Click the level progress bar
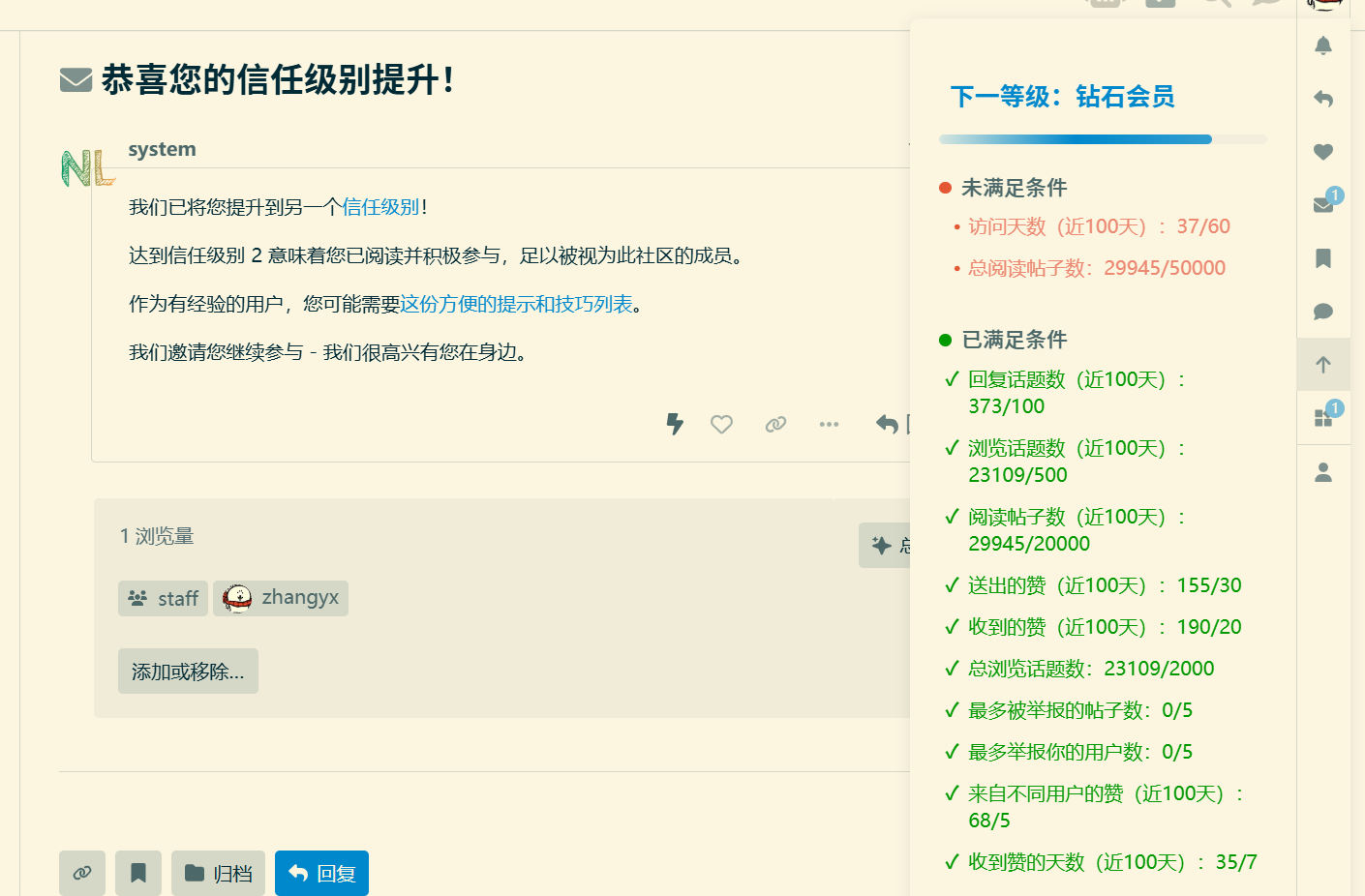Image resolution: width=1365 pixels, height=896 pixels. click(x=1103, y=139)
